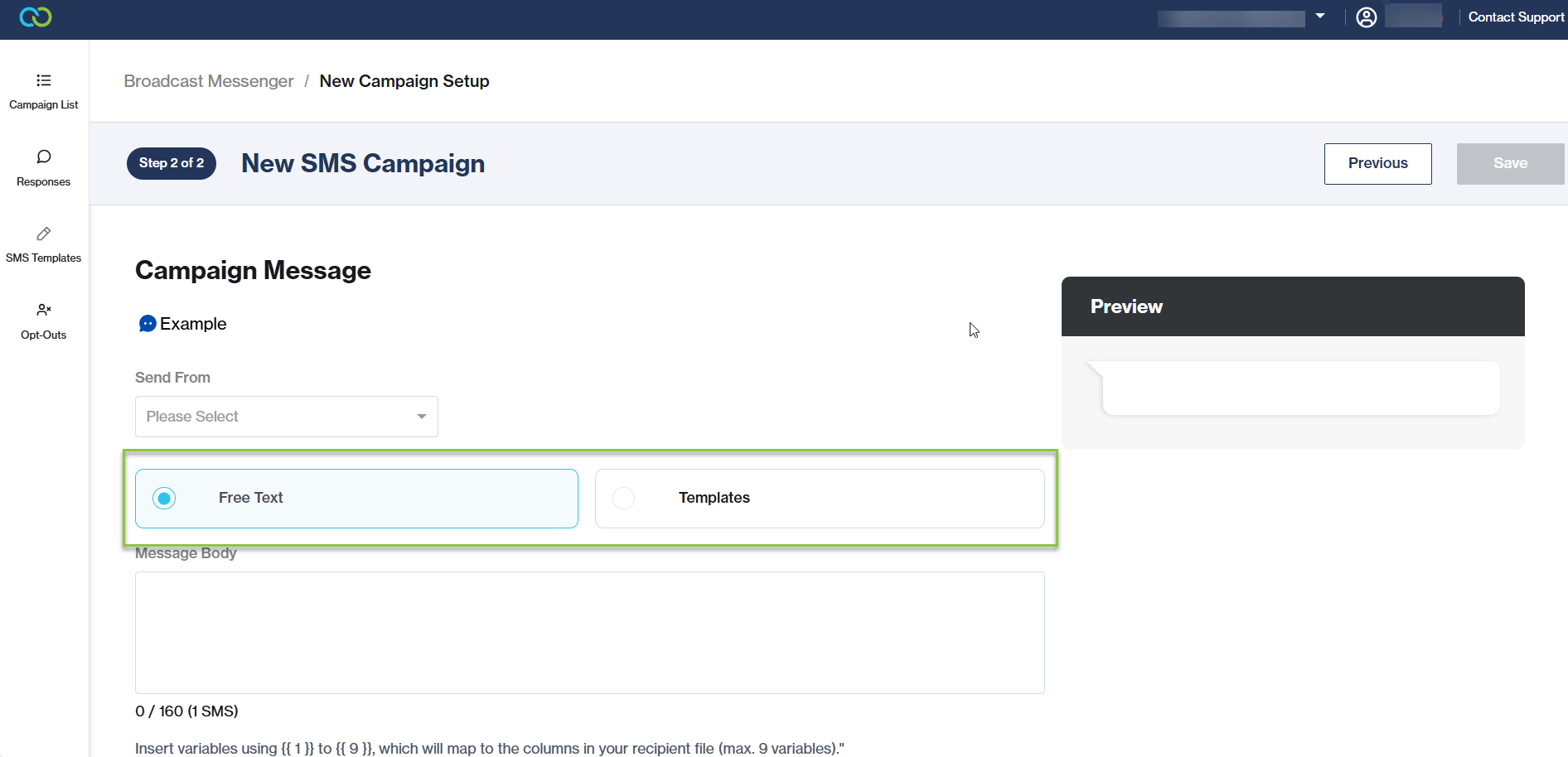The image size is (1568, 757).
Task: Expand the account selector arrow in header
Action: (1320, 16)
